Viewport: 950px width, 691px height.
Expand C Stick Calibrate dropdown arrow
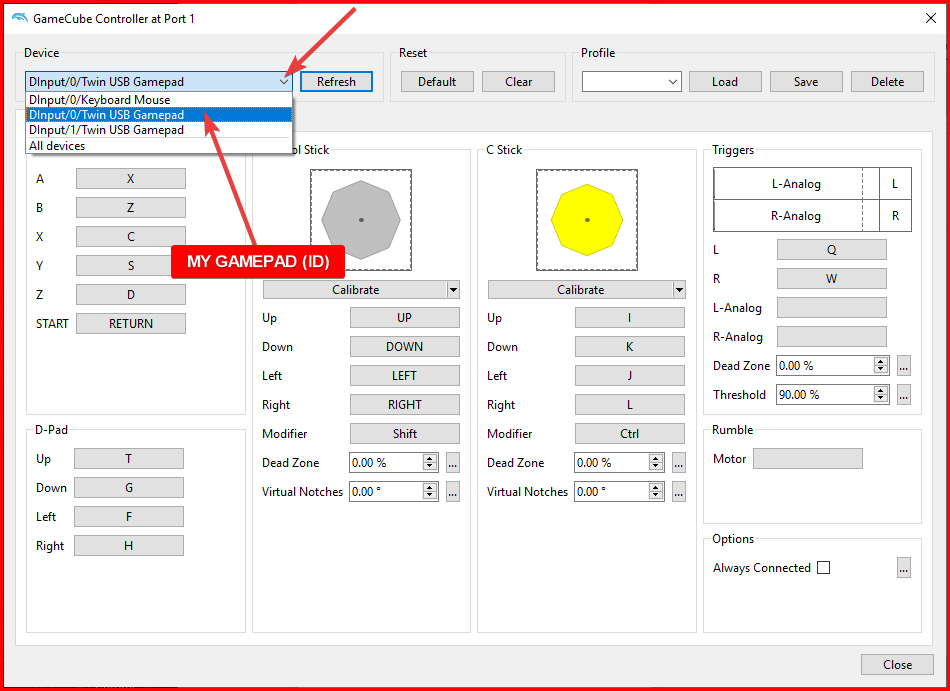click(x=679, y=290)
